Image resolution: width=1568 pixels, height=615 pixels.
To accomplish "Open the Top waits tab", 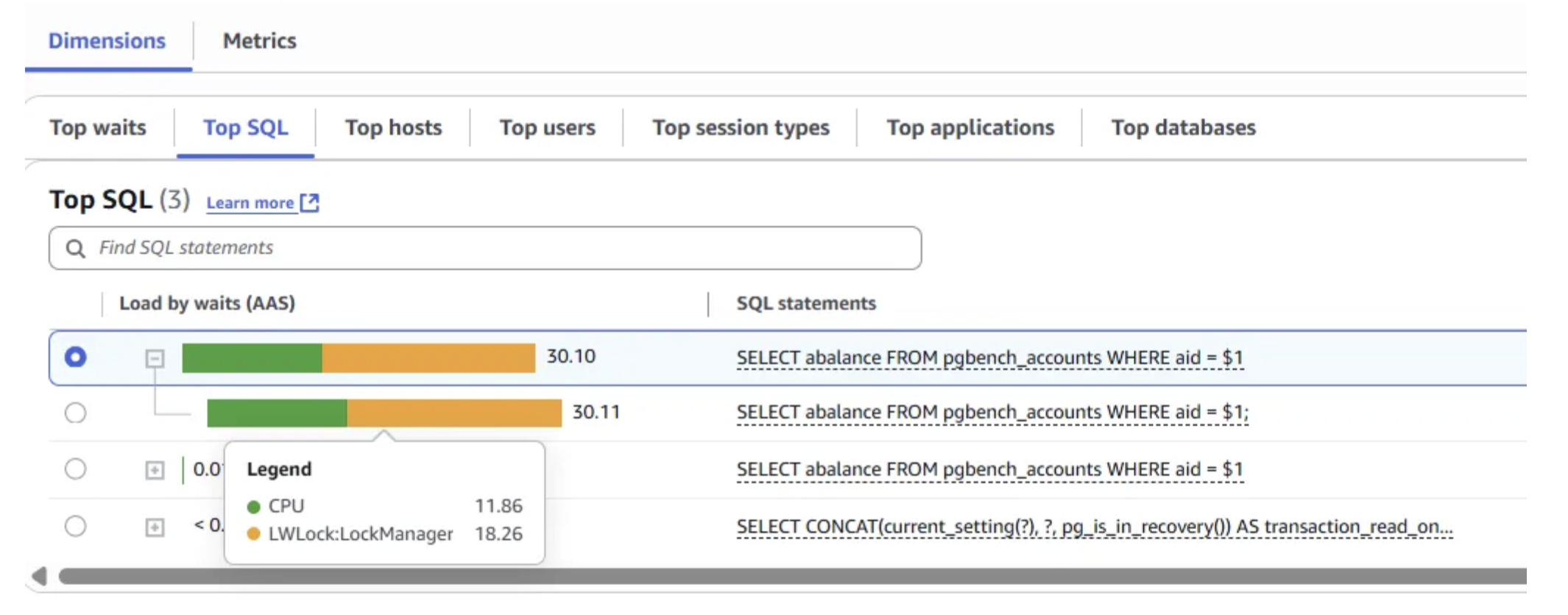I will pyautogui.click(x=98, y=128).
